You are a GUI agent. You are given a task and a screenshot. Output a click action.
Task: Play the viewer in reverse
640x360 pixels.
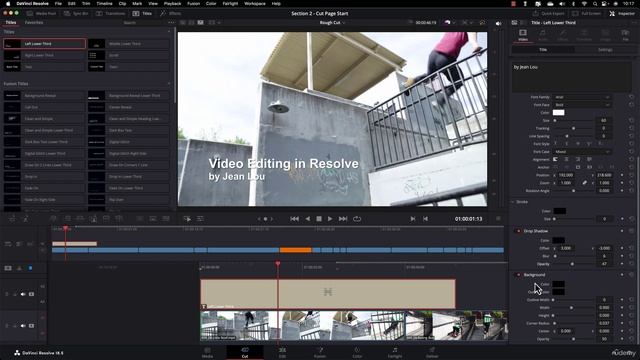[308, 219]
